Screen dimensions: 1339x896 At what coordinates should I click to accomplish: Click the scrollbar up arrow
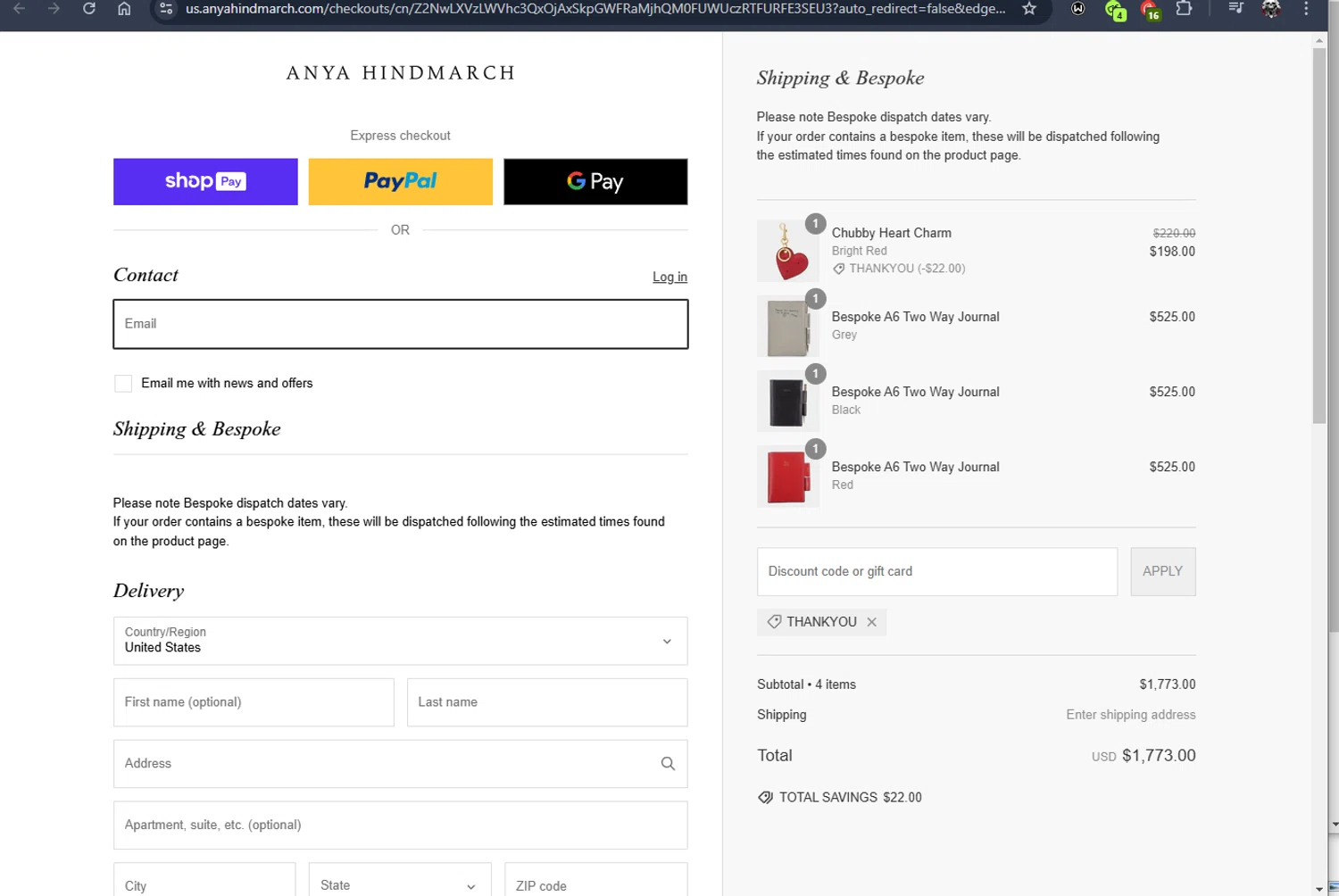(x=1319, y=40)
